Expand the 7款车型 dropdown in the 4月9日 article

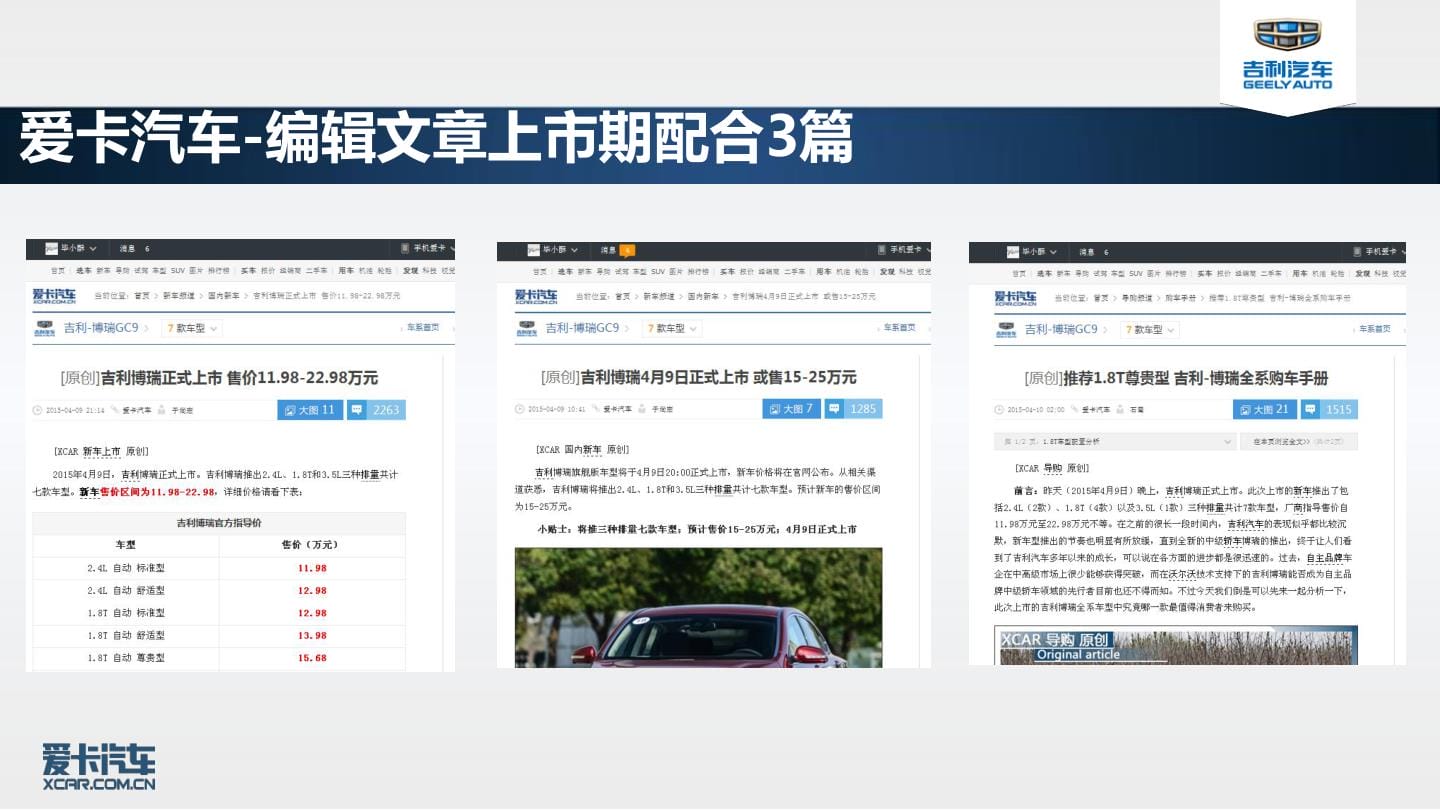coord(673,328)
